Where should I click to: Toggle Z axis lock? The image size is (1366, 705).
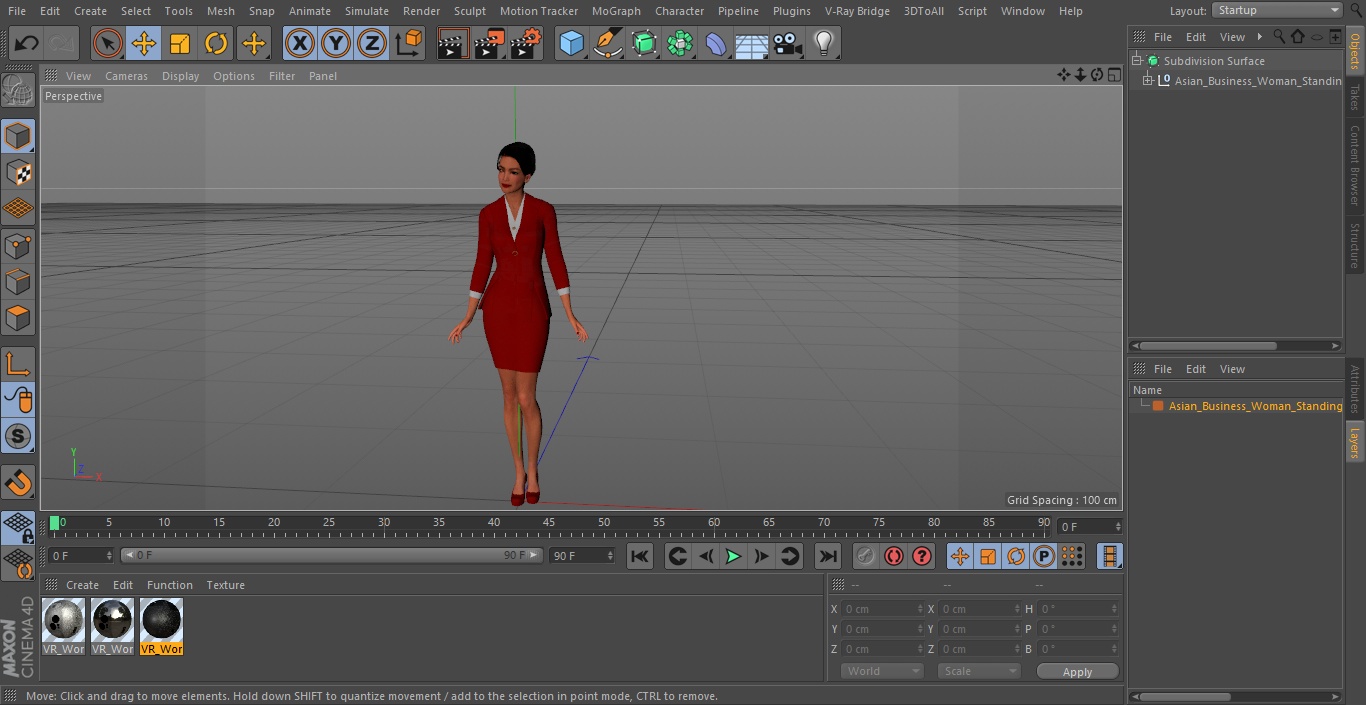click(372, 44)
